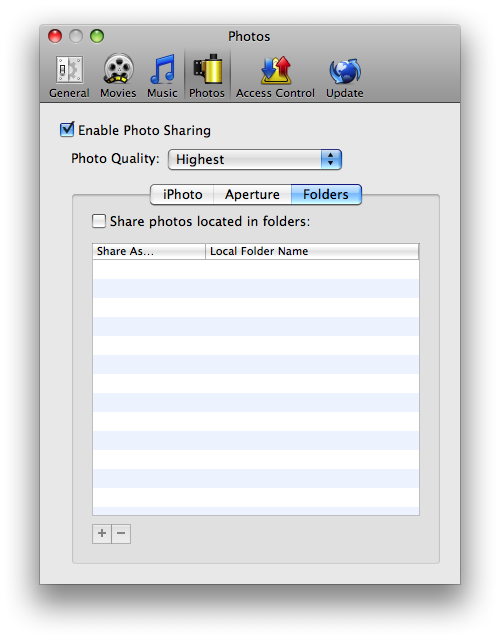Add a folder with the plus button
This screenshot has height=639, width=500.
(x=102, y=533)
